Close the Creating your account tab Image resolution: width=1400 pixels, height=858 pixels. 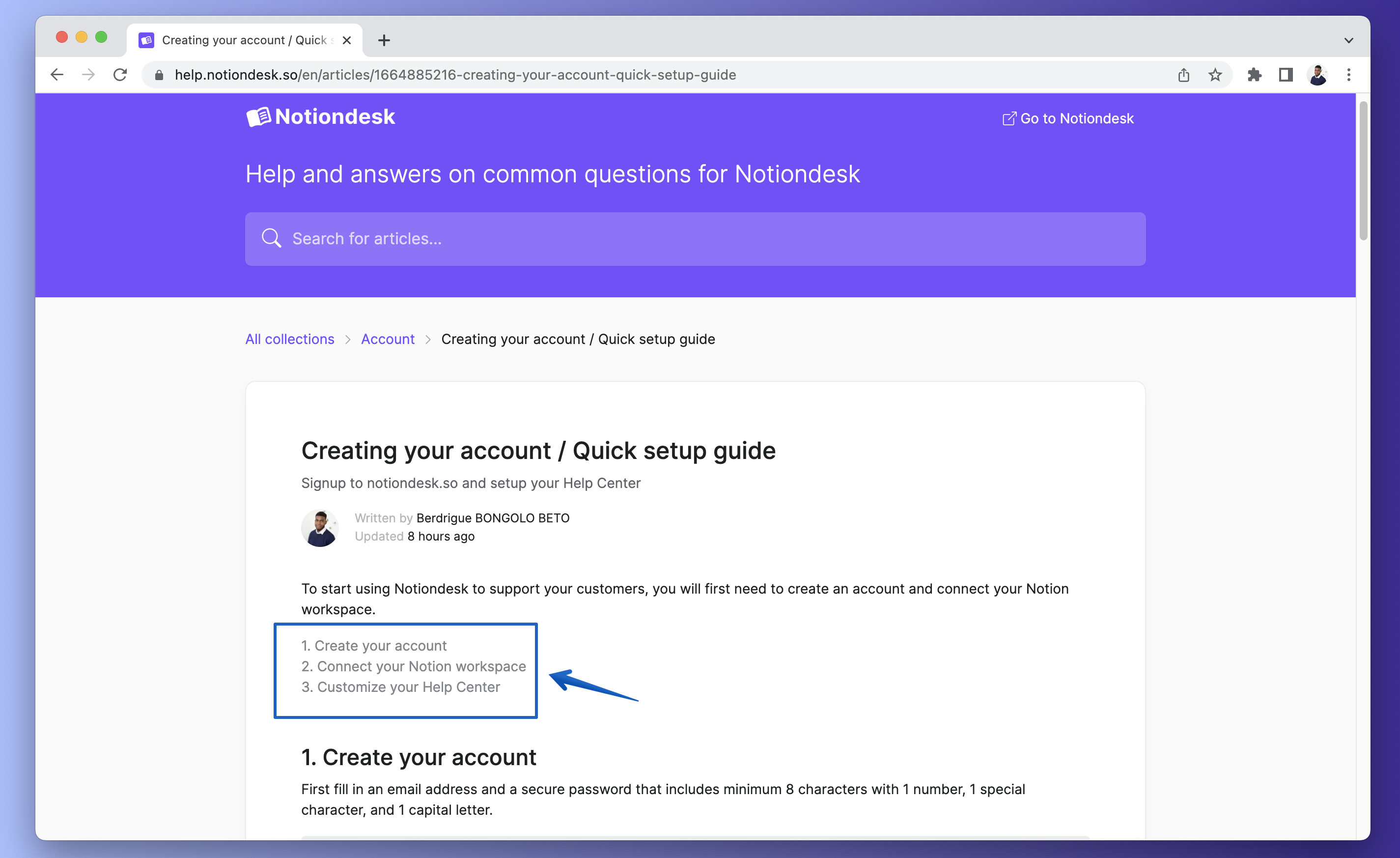tap(347, 40)
